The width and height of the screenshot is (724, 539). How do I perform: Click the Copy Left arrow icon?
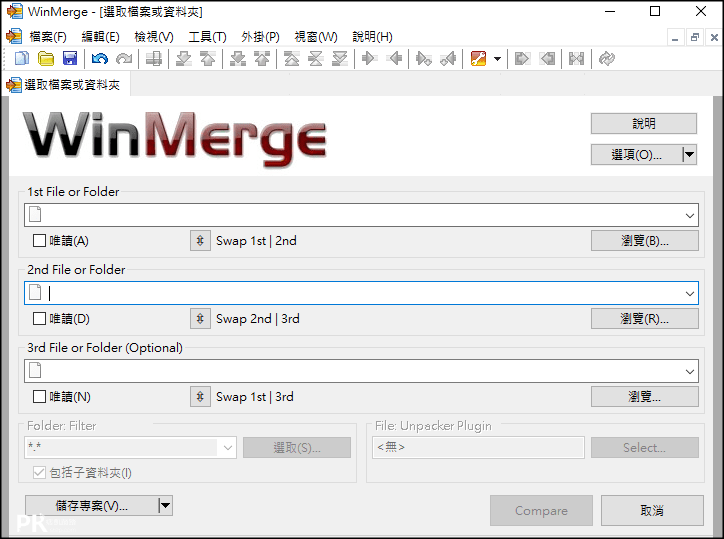tap(394, 59)
